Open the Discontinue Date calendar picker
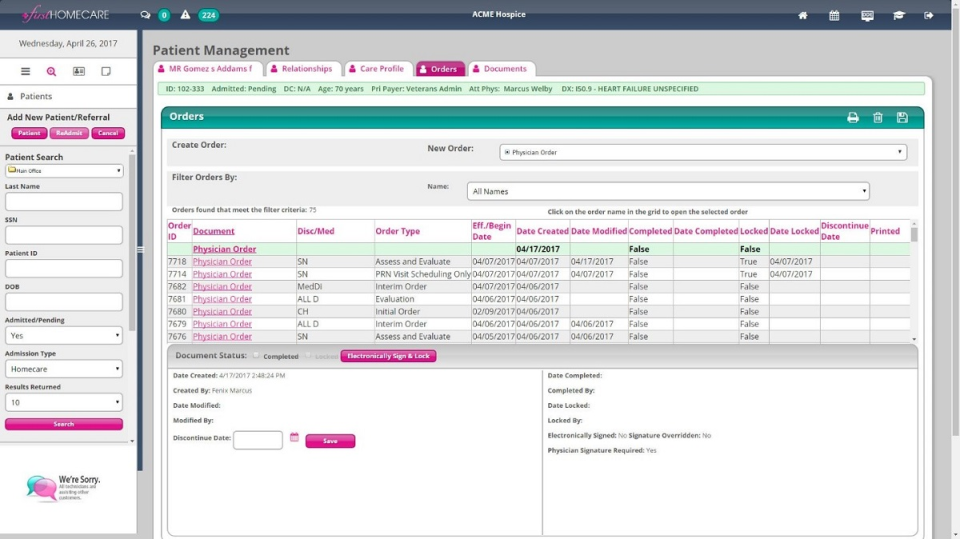This screenshot has height=539, width=960. pyautogui.click(x=294, y=438)
